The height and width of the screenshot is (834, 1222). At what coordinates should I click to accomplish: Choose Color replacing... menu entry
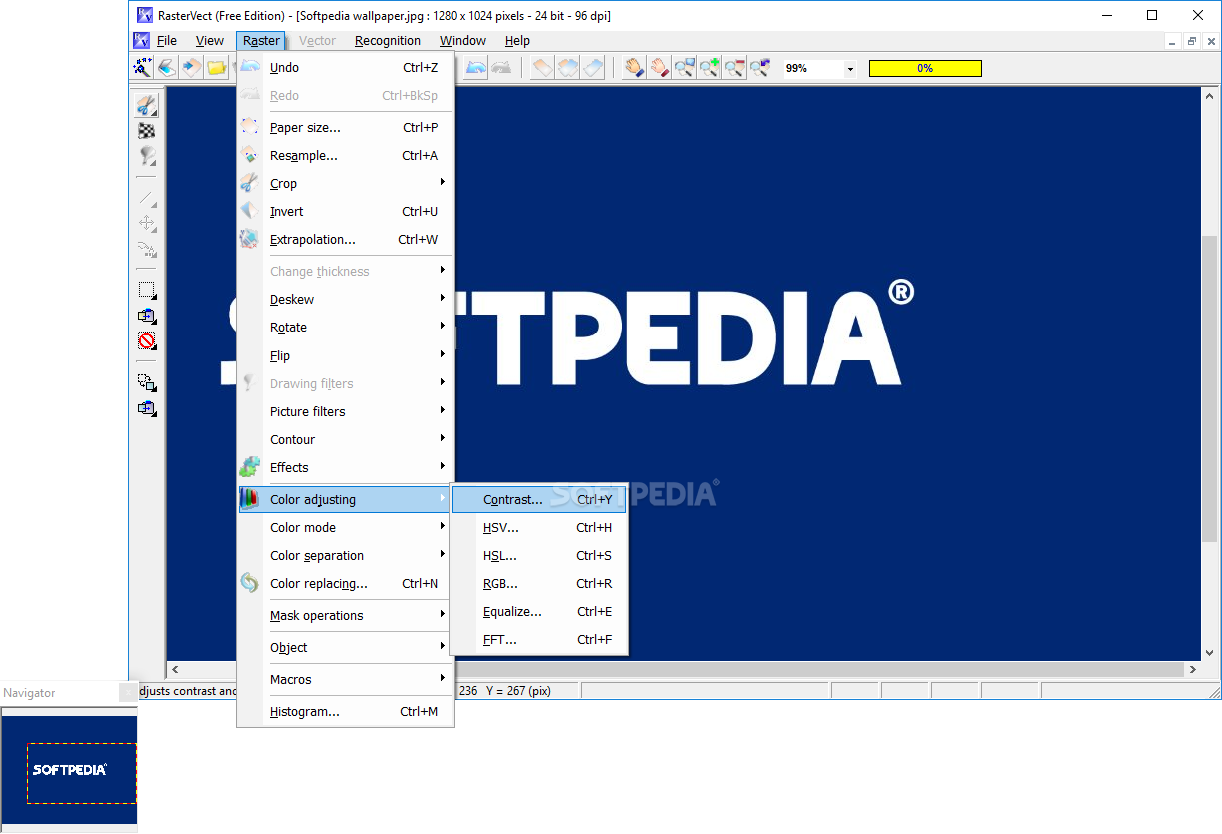click(345, 584)
